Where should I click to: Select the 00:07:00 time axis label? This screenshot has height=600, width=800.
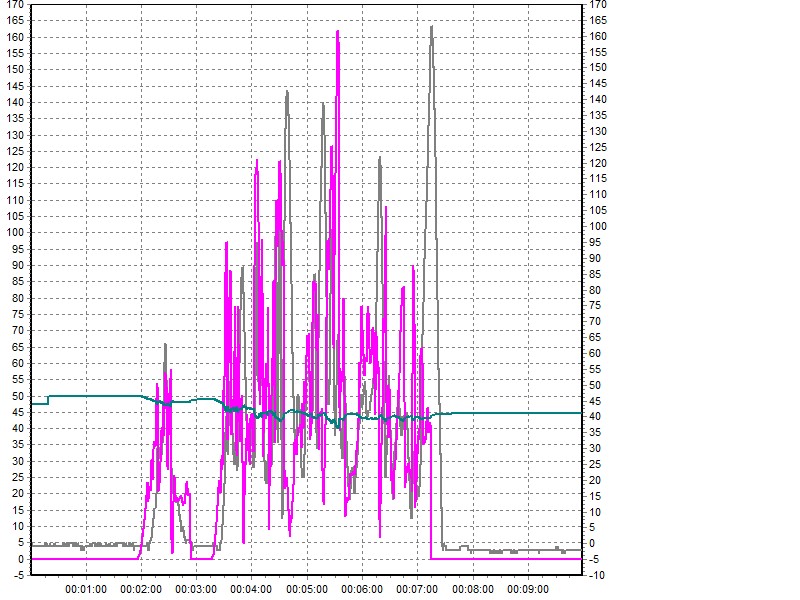(416, 590)
